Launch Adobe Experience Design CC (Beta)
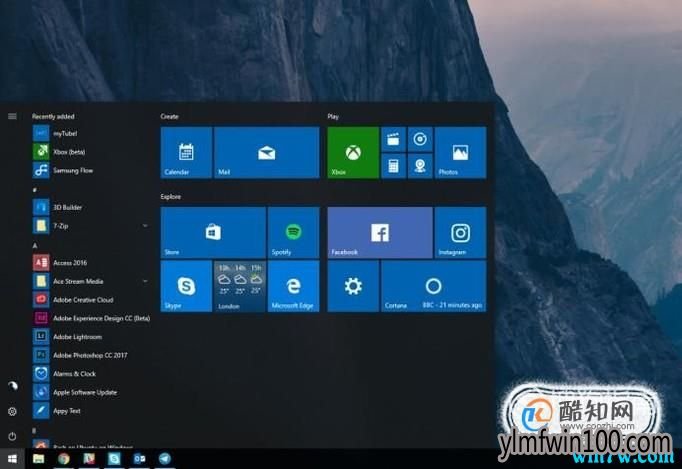682x469 pixels. pos(91,318)
